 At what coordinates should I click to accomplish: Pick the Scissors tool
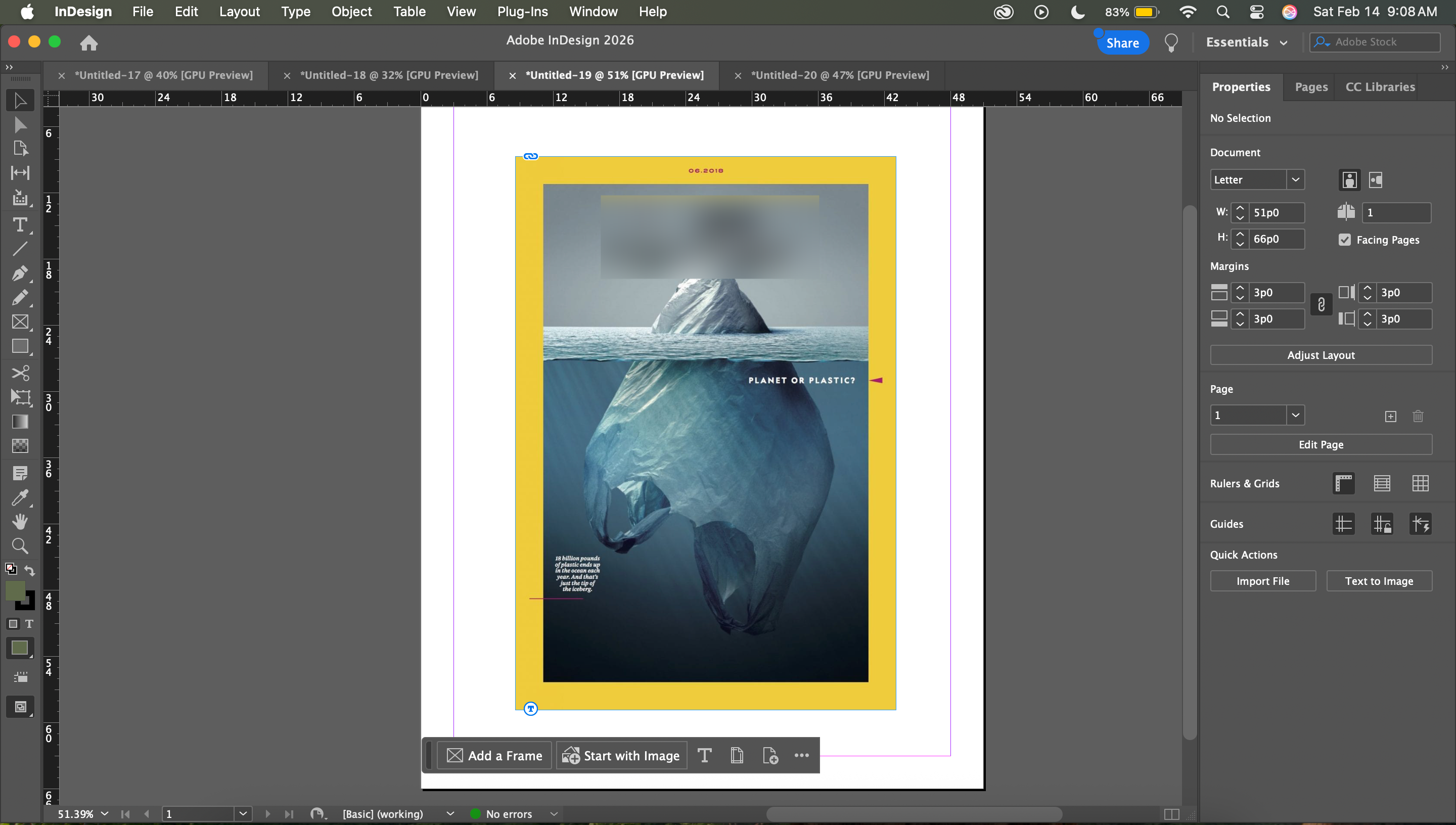[20, 372]
